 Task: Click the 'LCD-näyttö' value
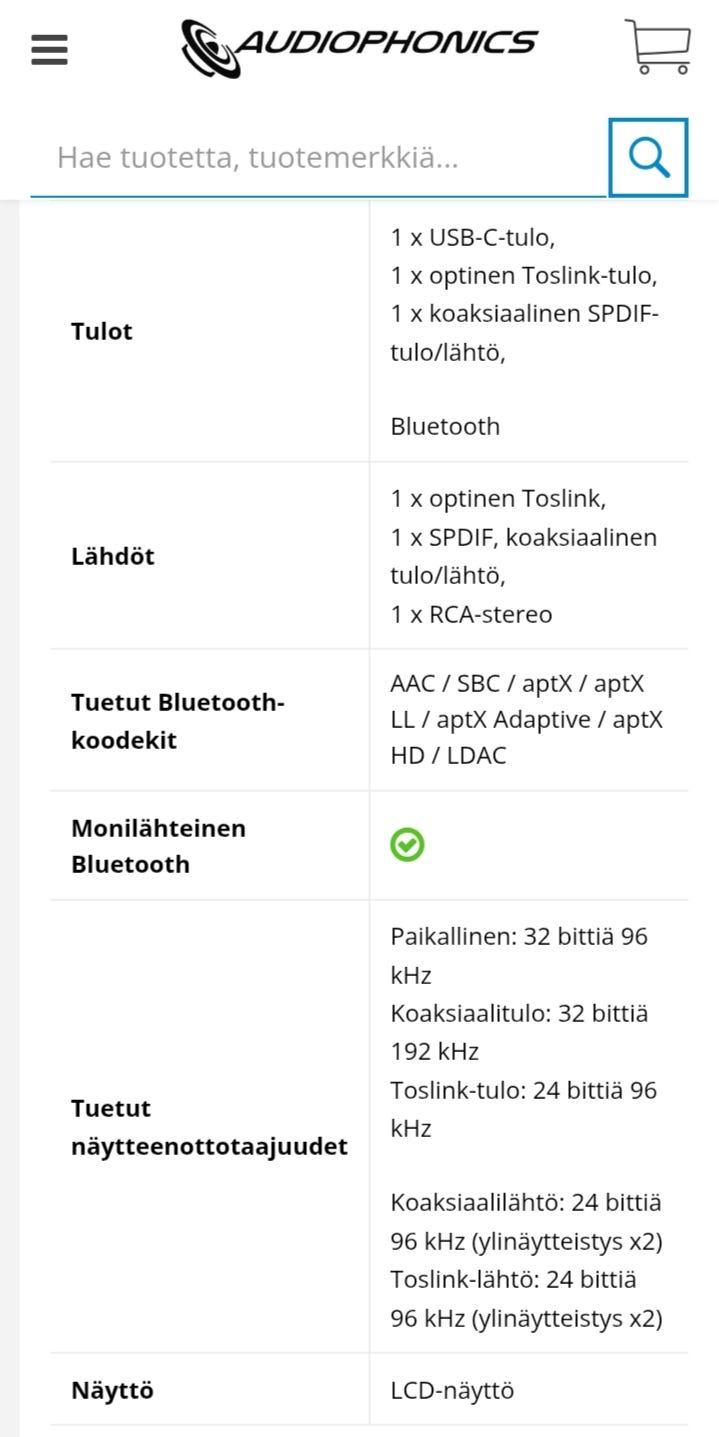(452, 1390)
